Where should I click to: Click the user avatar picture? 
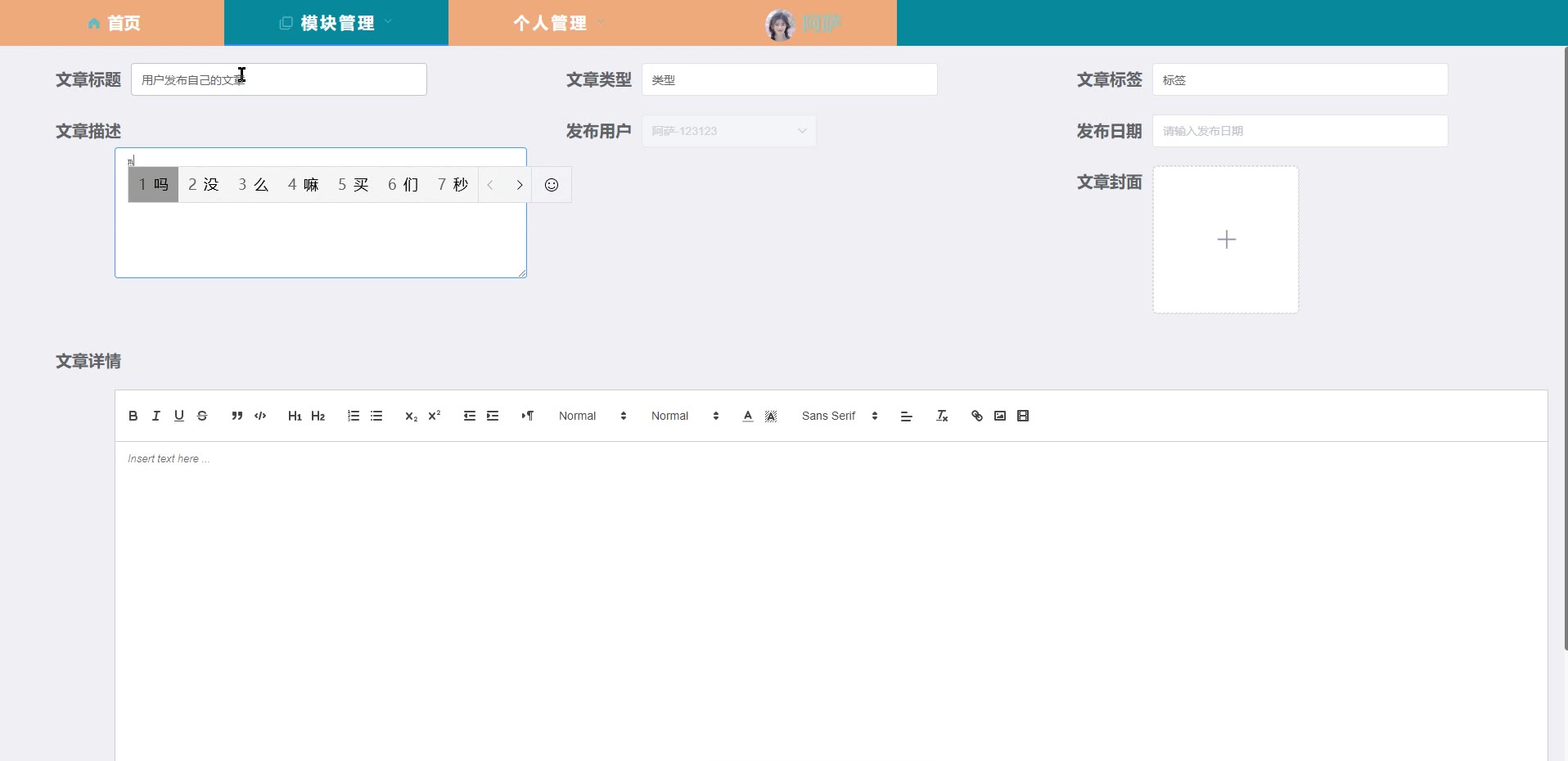tap(780, 25)
